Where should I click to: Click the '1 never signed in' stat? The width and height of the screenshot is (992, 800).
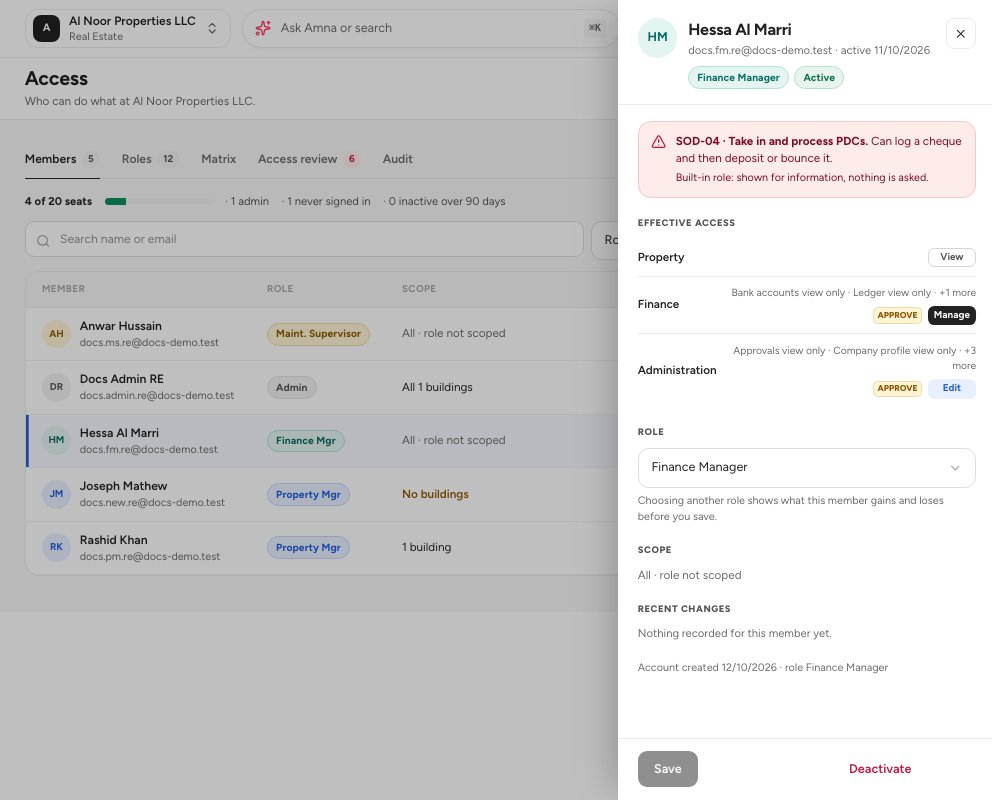[326, 201]
